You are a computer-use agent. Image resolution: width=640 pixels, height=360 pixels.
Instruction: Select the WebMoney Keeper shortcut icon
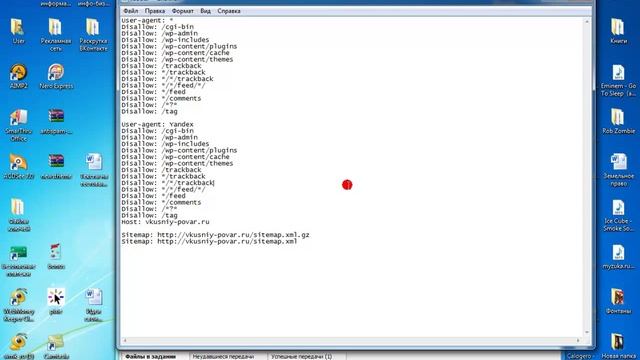tap(18, 305)
